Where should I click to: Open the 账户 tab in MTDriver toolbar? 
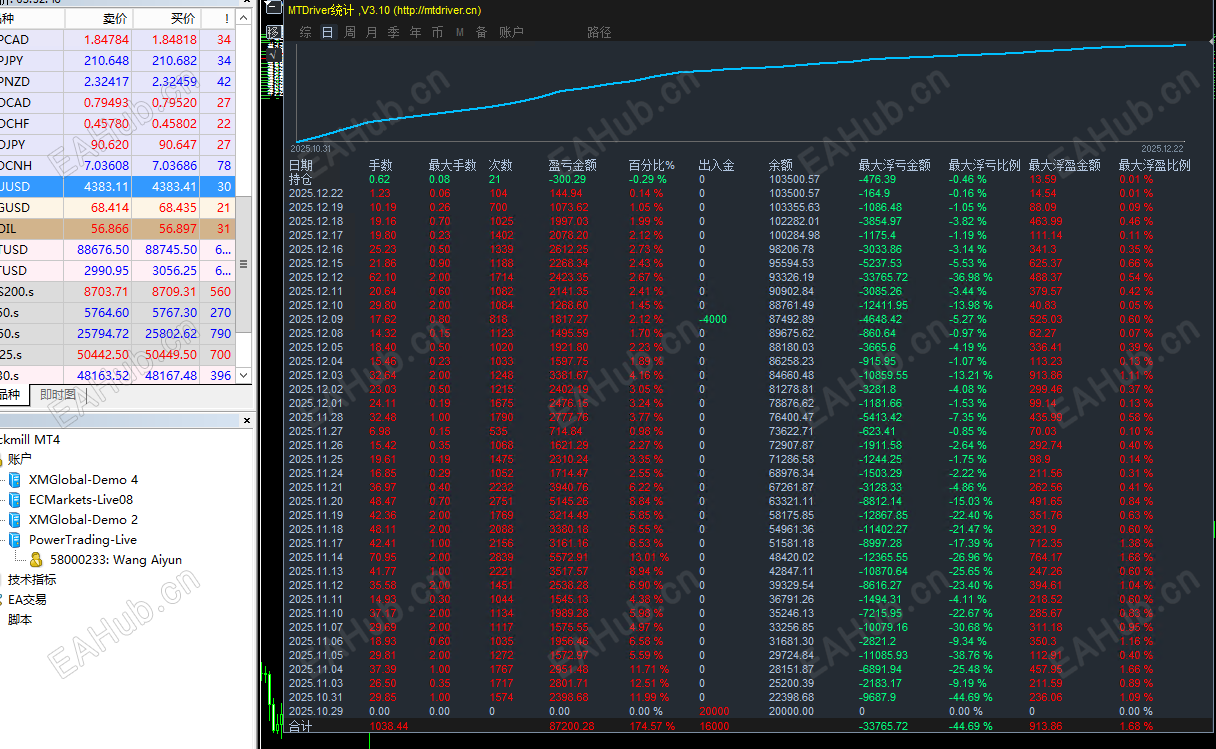click(511, 32)
